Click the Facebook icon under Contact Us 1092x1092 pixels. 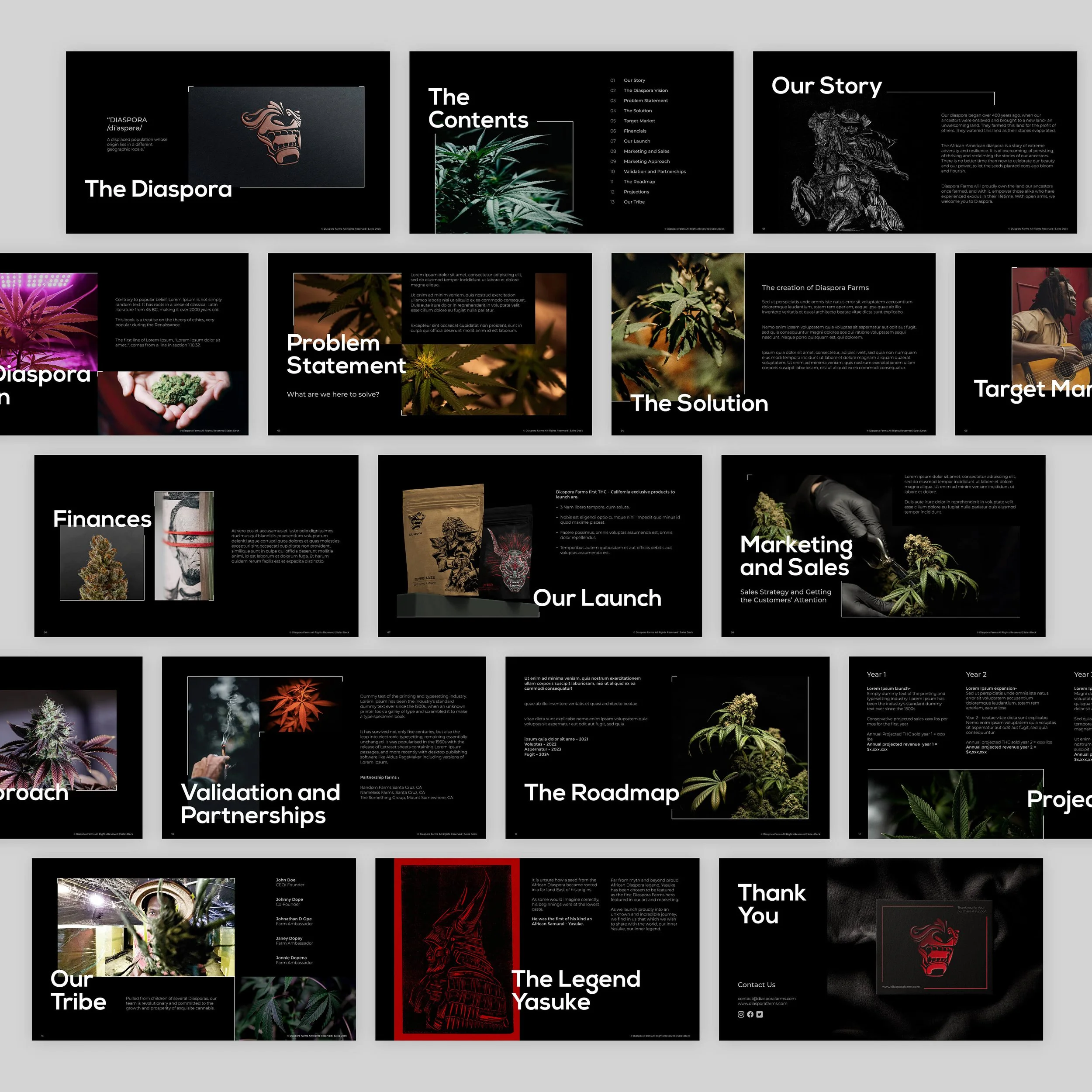click(750, 1015)
